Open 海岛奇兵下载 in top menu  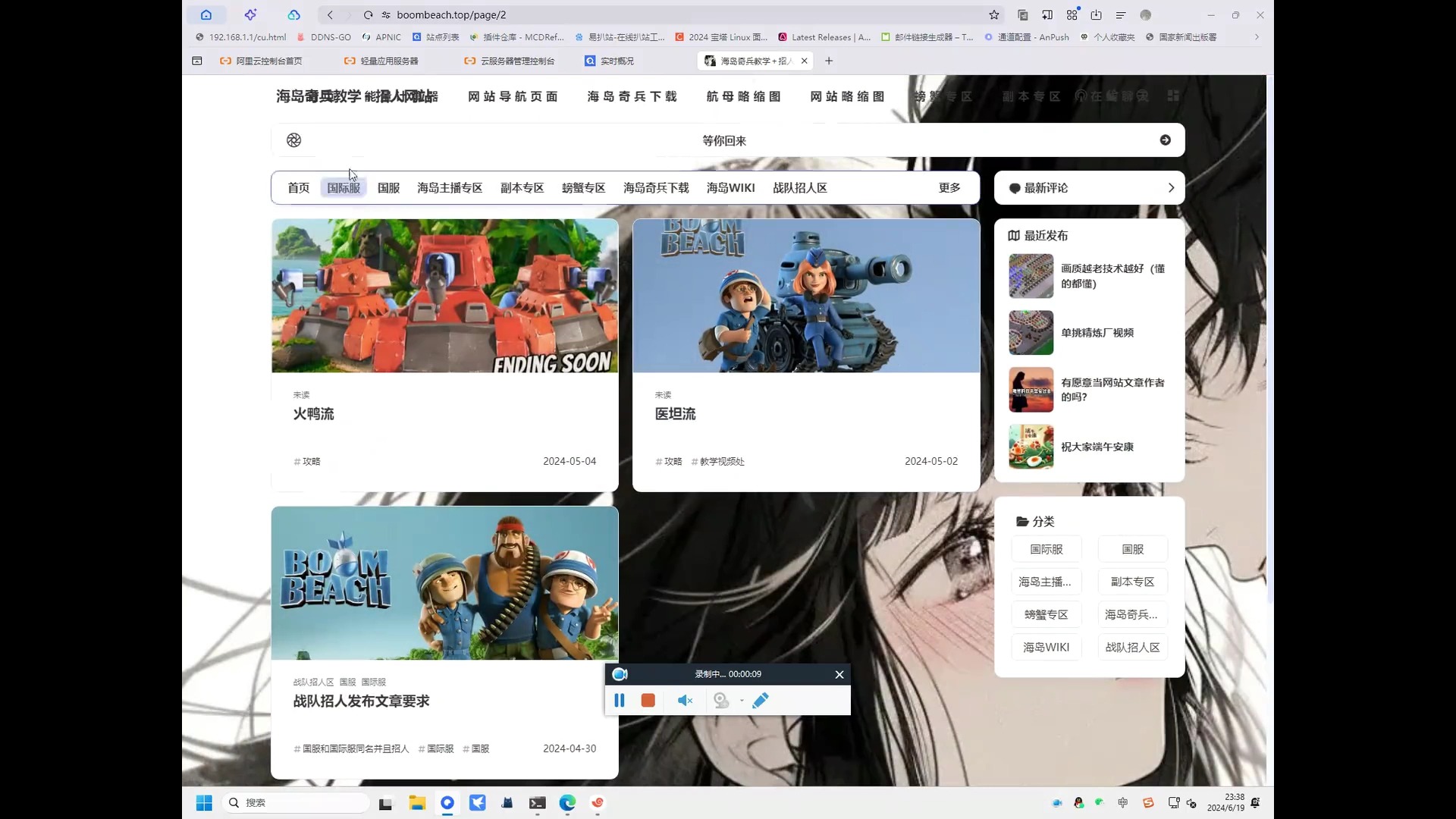point(632,96)
